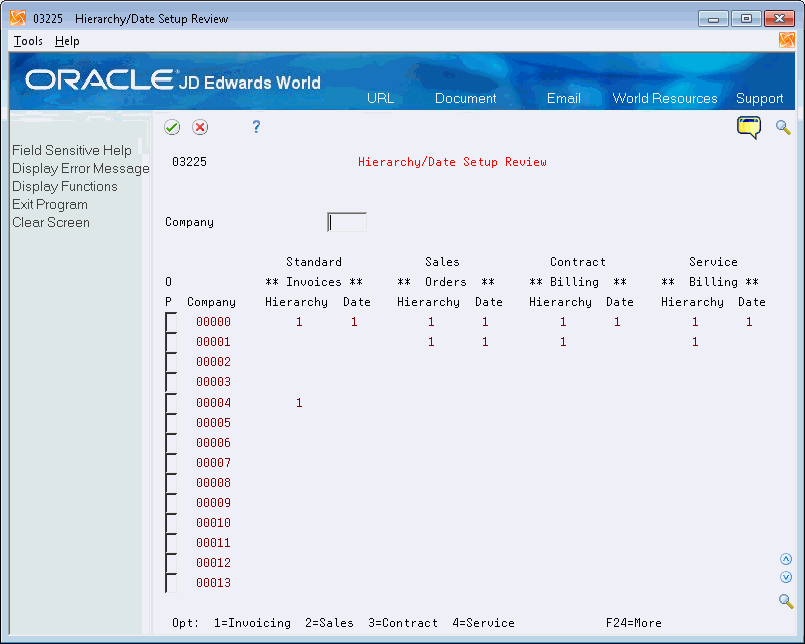The height and width of the screenshot is (644, 805).
Task: Select Field Sensitive Help
Action: pyautogui.click(x=72, y=150)
